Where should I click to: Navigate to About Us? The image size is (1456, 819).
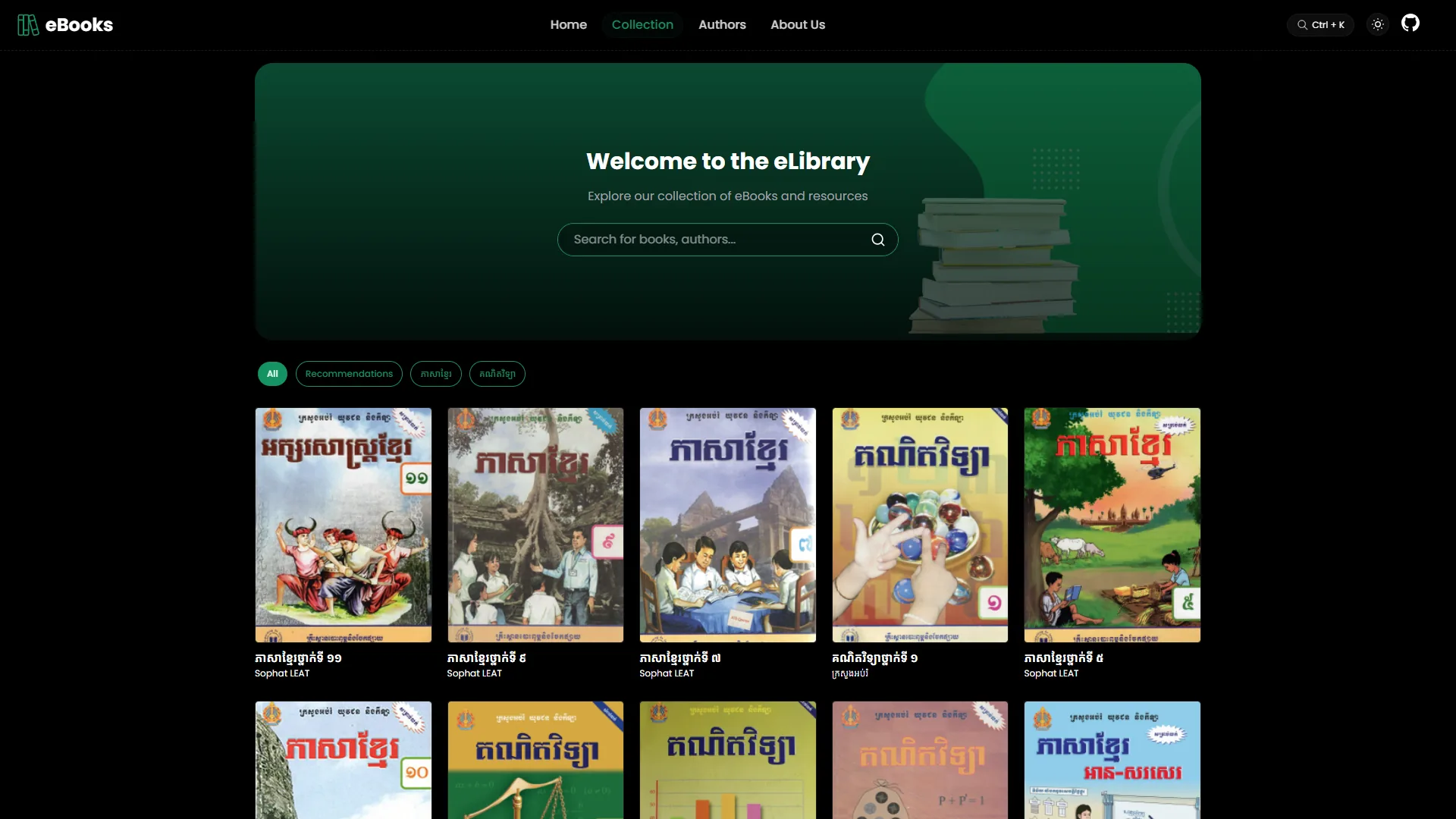click(x=797, y=25)
